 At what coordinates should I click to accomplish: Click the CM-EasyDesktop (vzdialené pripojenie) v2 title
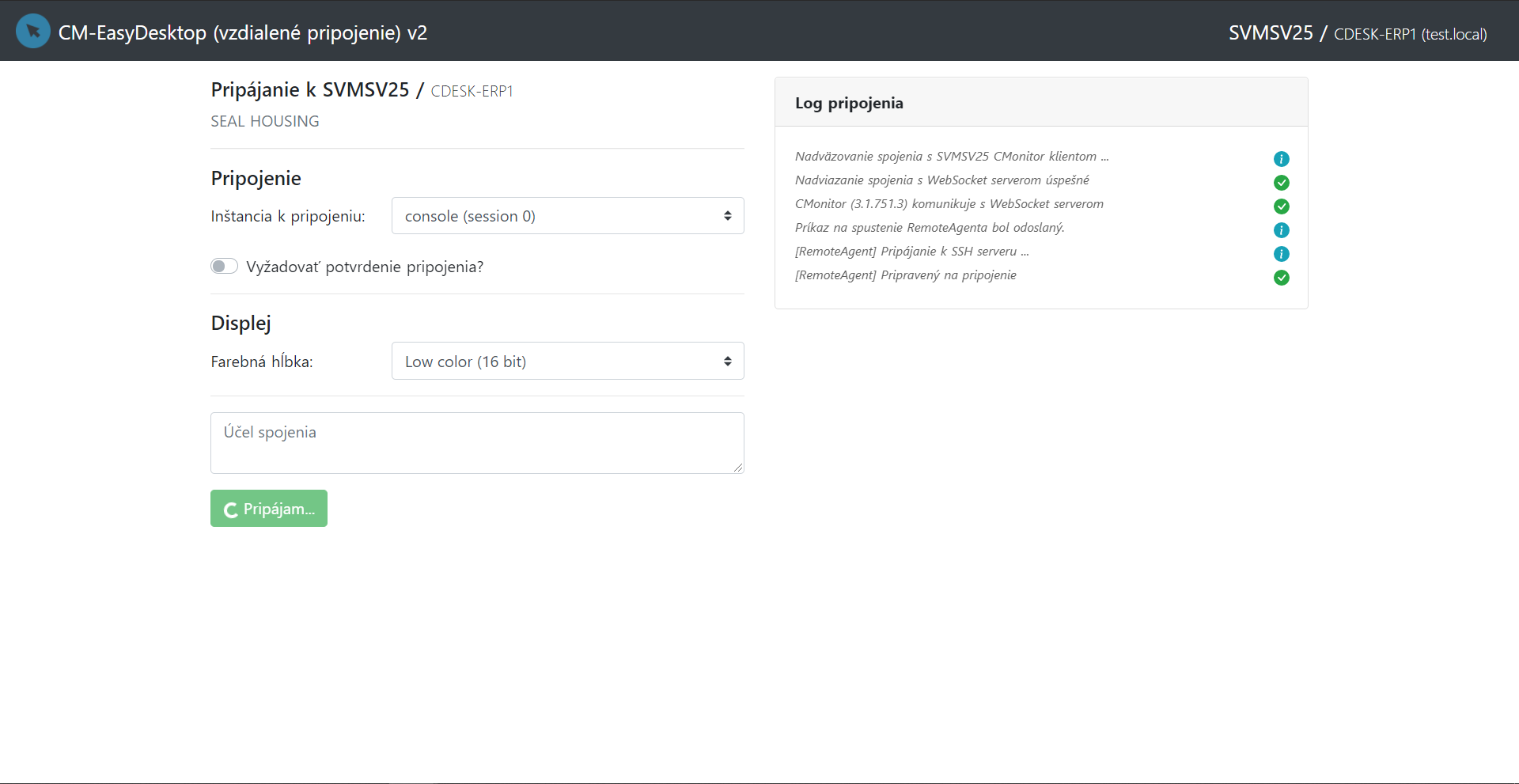pyautogui.click(x=243, y=32)
